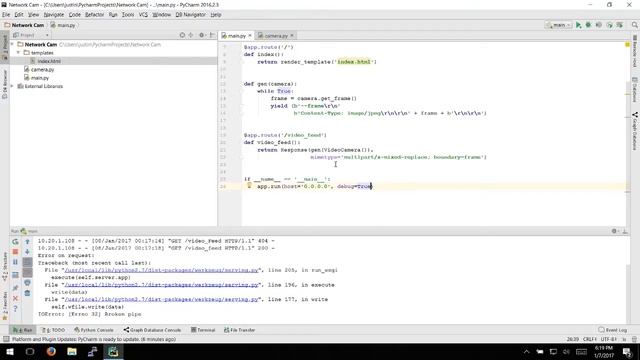The height and width of the screenshot is (360, 640).
Task: Close the main.py editor tab
Action: click(250, 36)
